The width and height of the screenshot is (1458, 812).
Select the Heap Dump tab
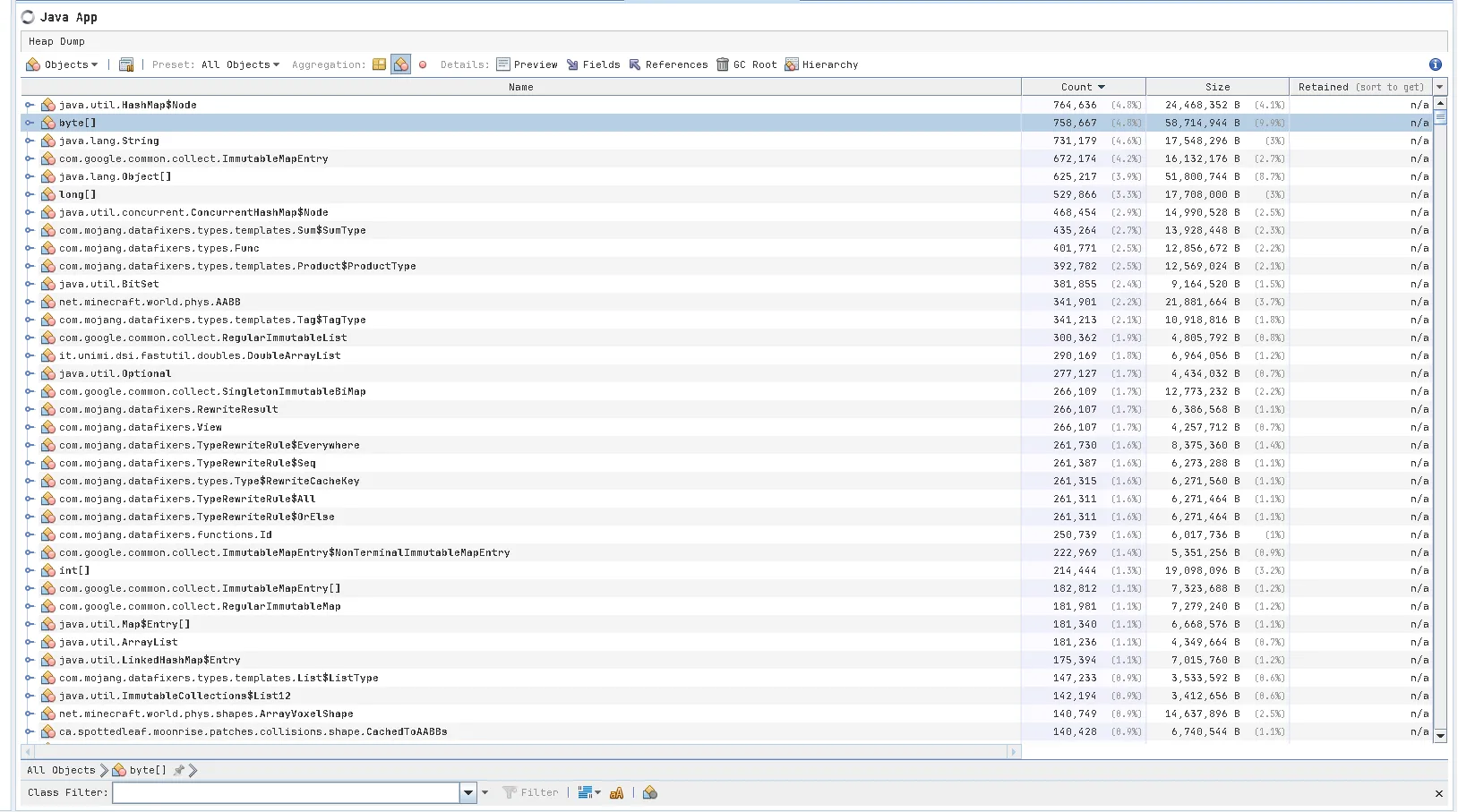pyautogui.click(x=56, y=41)
